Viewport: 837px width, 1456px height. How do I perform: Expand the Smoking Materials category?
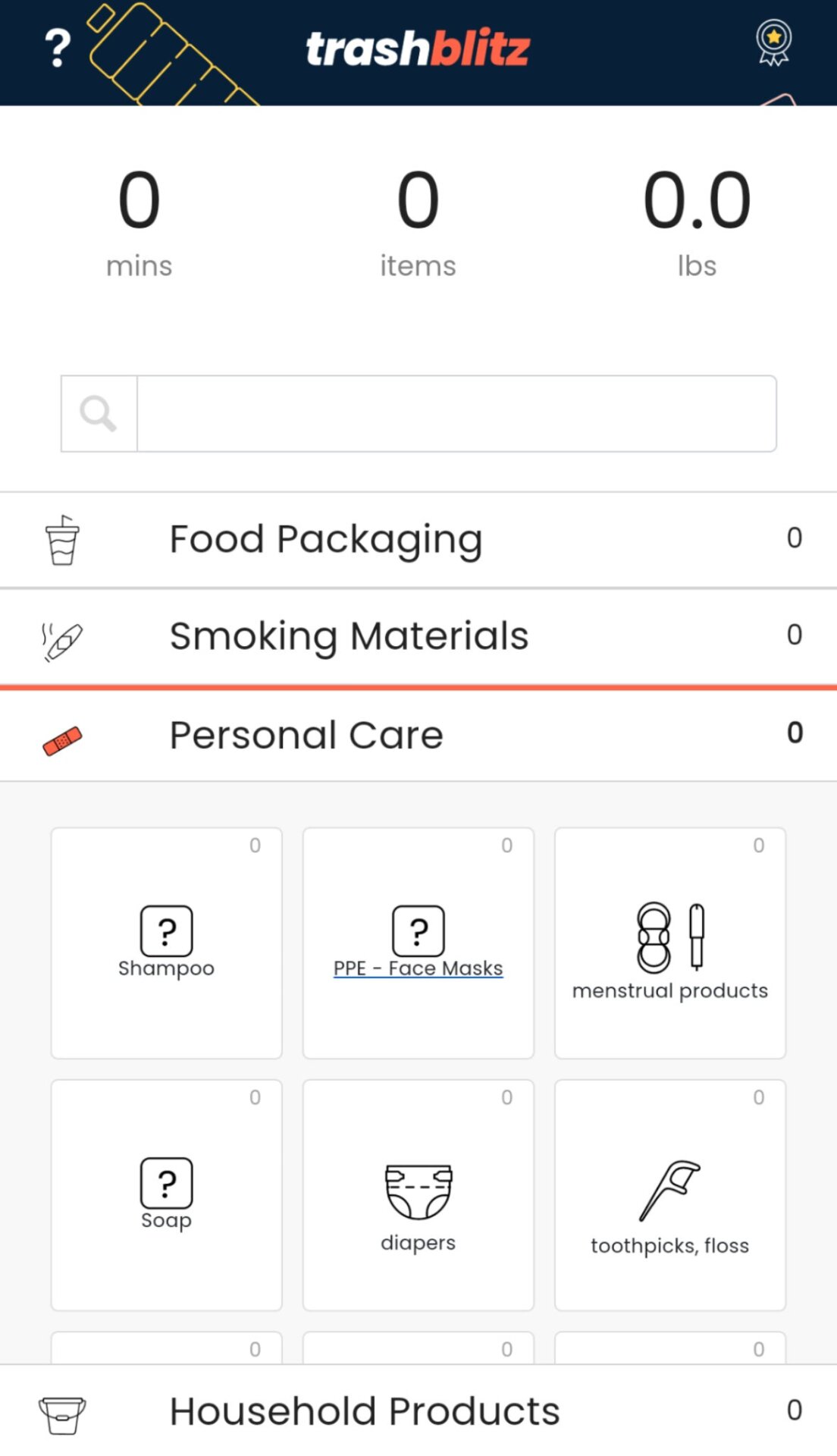349,635
